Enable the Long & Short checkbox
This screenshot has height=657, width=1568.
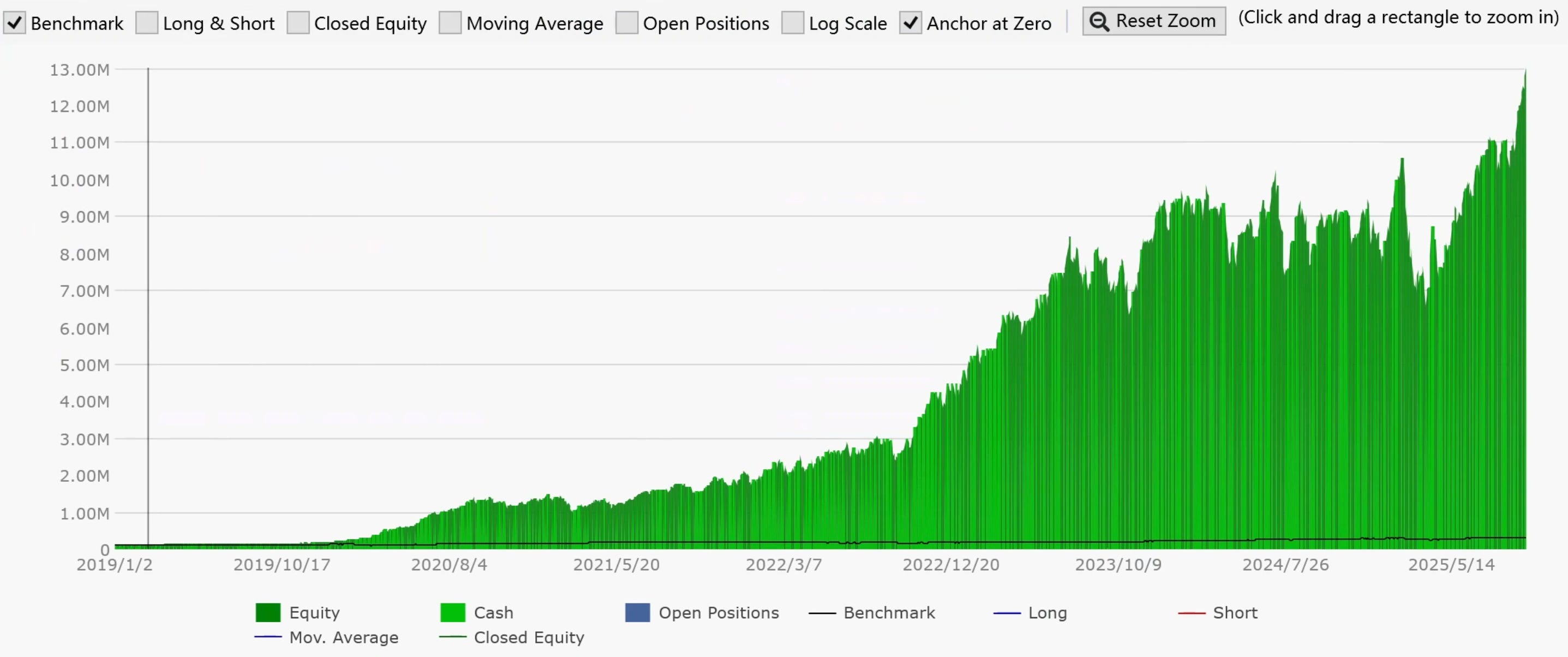tap(147, 23)
